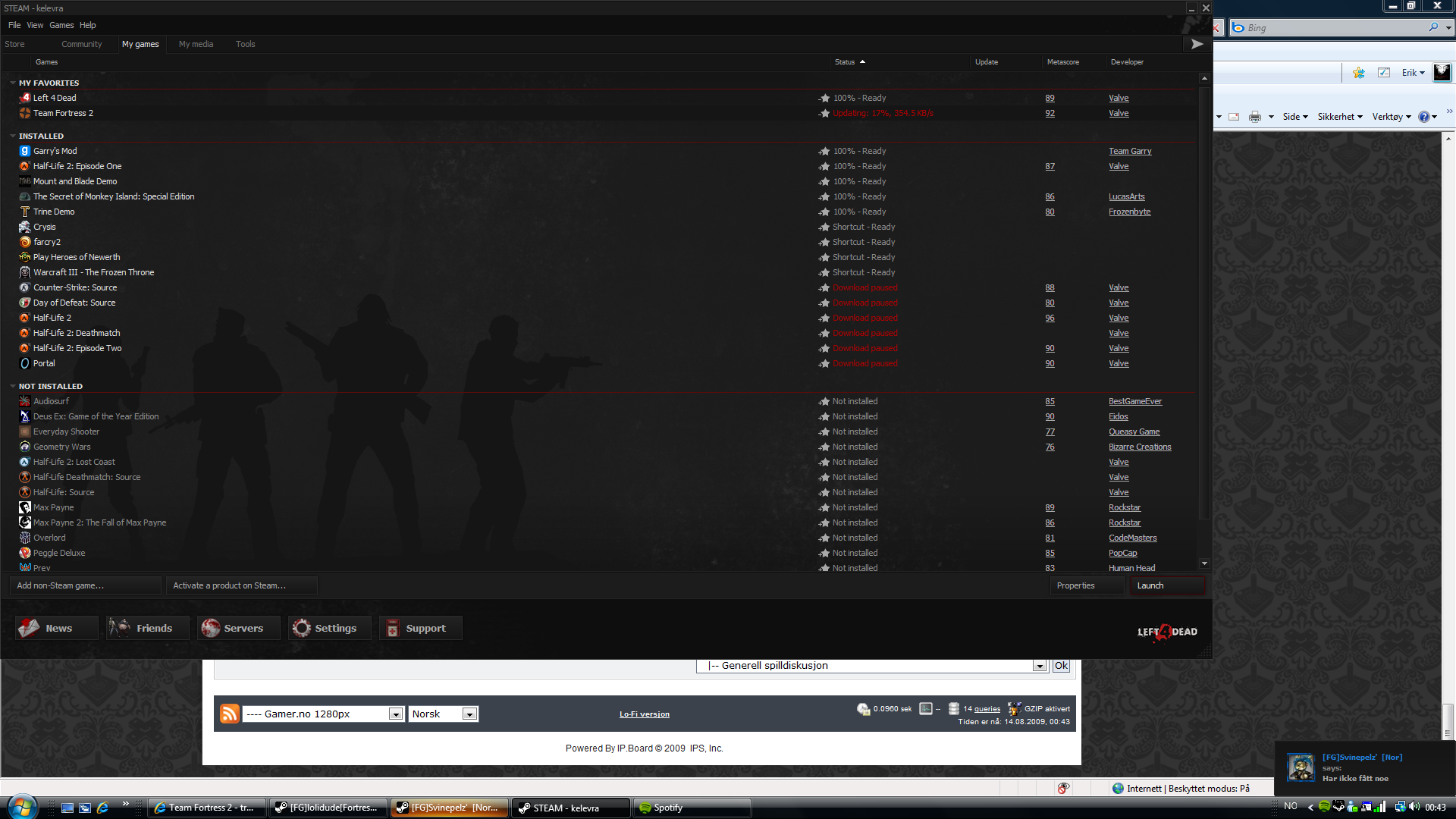Click the Windows Start orb
The width and height of the screenshot is (1456, 819).
(21, 806)
